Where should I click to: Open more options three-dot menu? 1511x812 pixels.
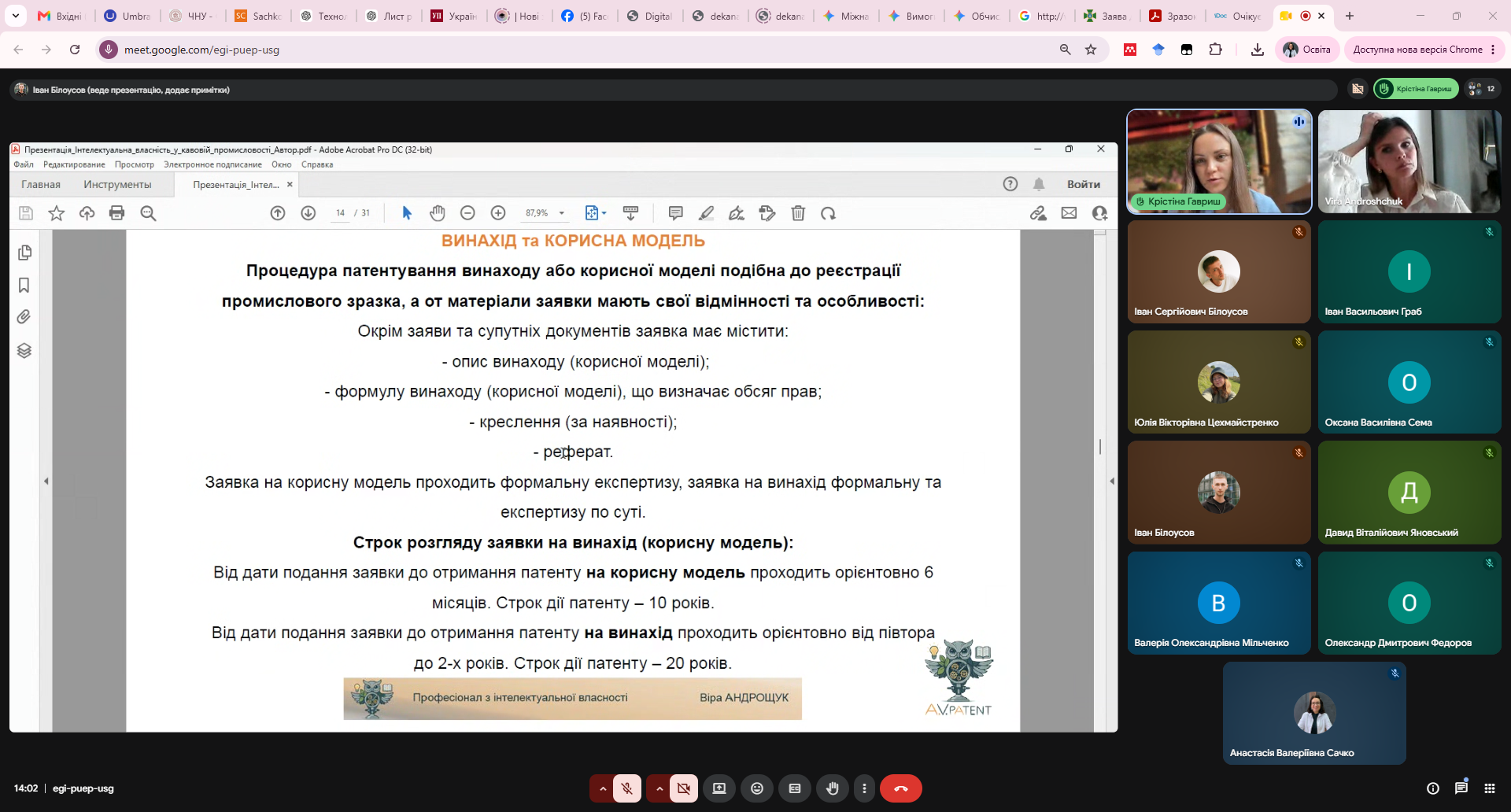[x=864, y=788]
